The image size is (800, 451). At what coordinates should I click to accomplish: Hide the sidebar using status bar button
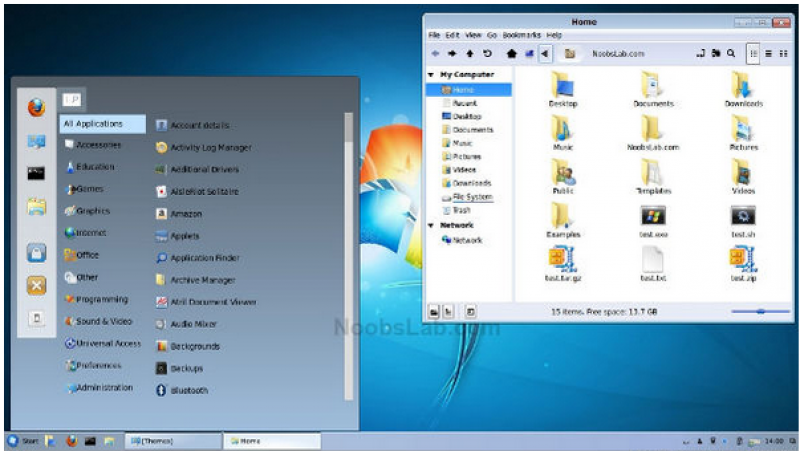click(x=470, y=312)
